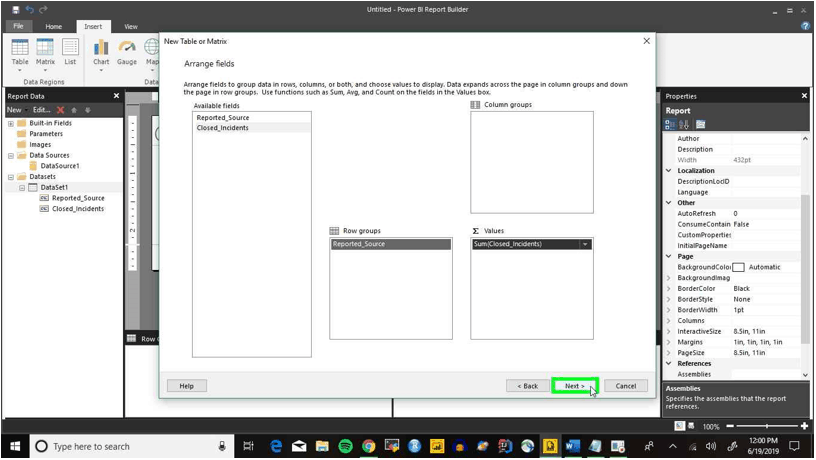
Task: Collapse the Localization property group
Action: 669,171
